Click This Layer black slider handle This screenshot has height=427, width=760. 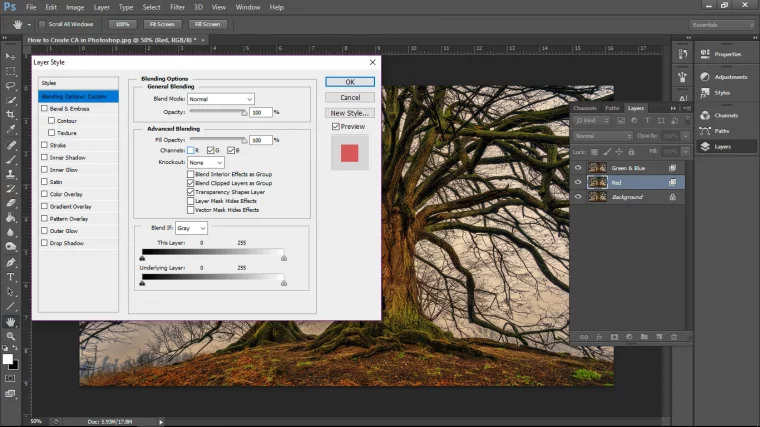[142, 258]
